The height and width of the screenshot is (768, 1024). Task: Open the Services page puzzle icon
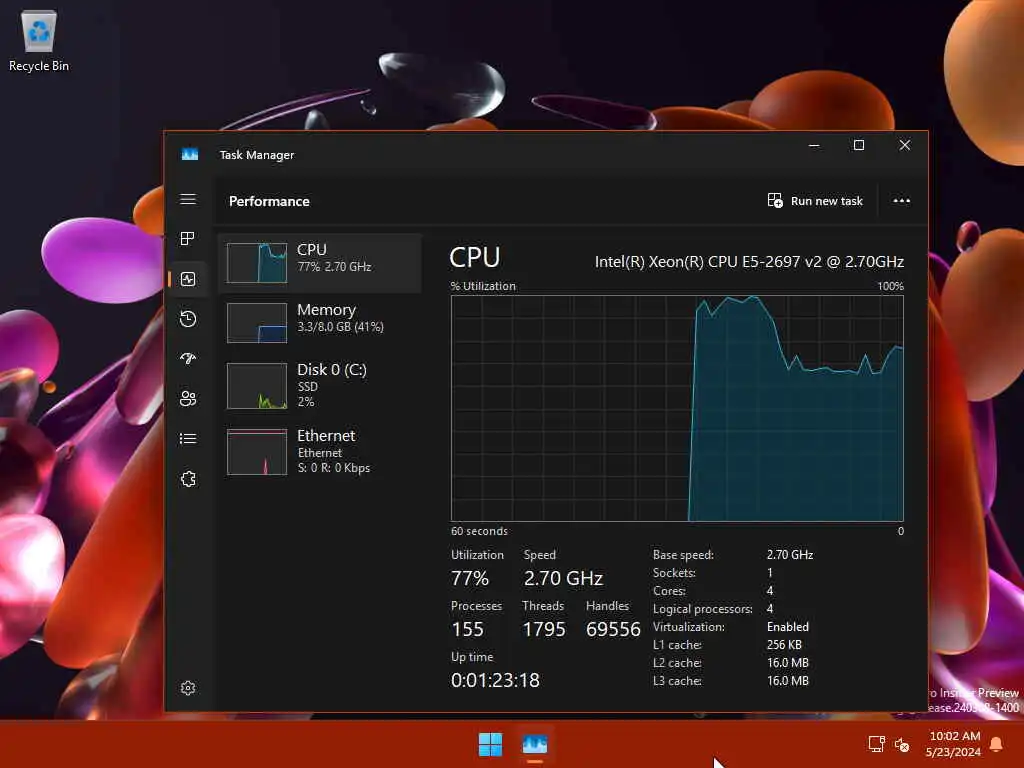click(188, 479)
